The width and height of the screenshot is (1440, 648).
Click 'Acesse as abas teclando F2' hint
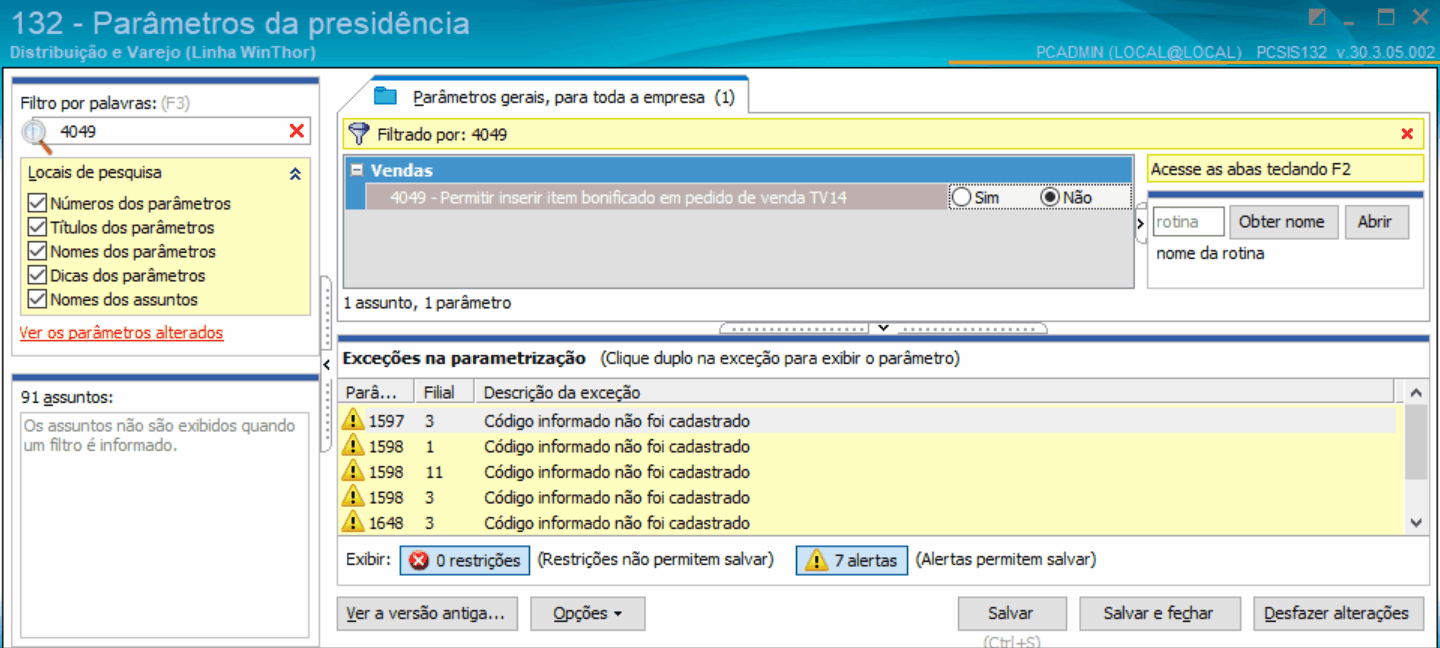coord(1285,169)
